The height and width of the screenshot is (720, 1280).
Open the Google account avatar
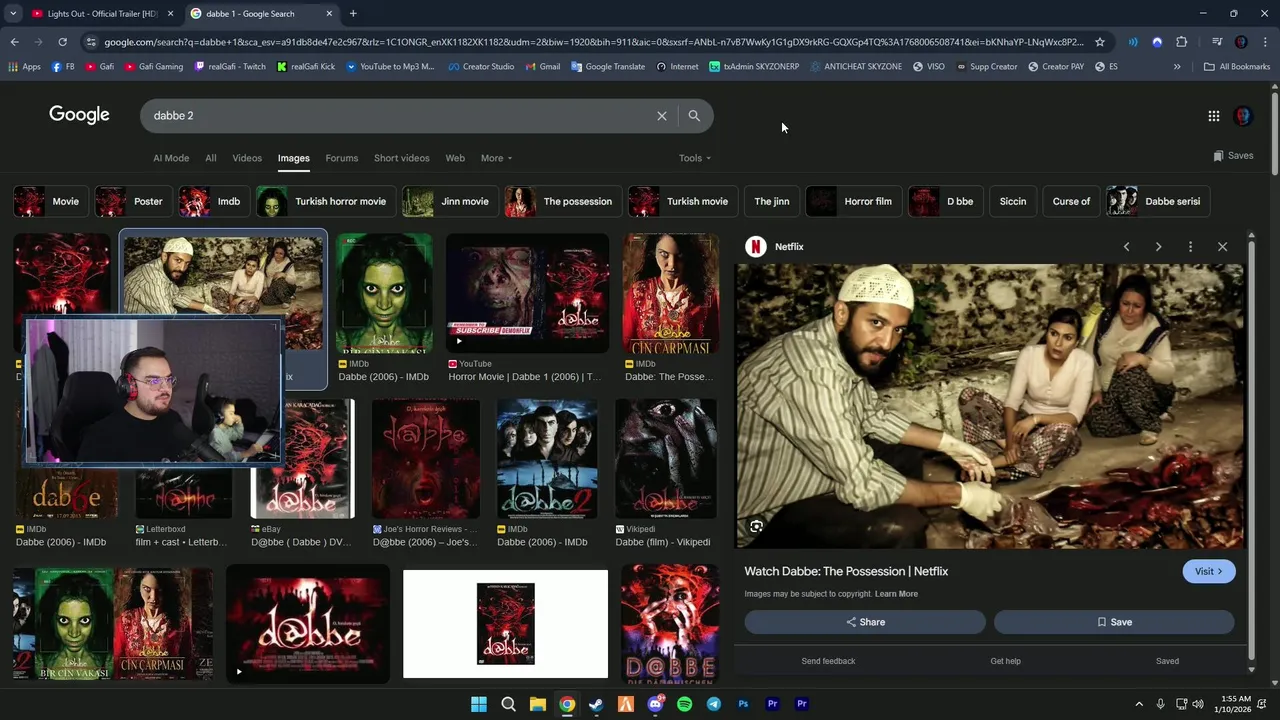pos(1243,116)
